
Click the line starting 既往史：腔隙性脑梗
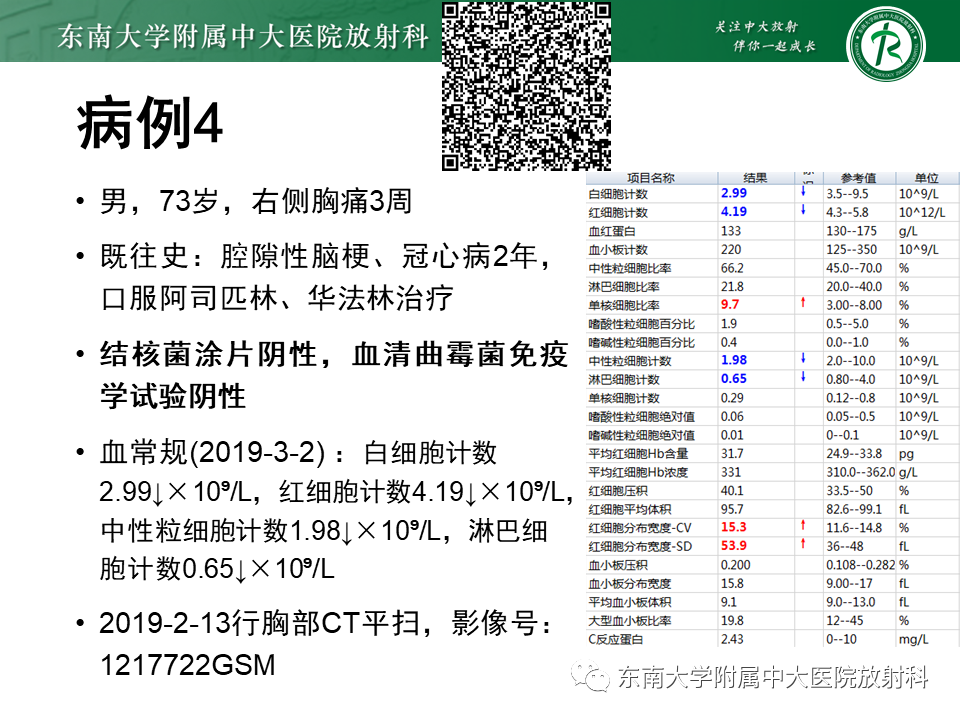click(x=324, y=256)
